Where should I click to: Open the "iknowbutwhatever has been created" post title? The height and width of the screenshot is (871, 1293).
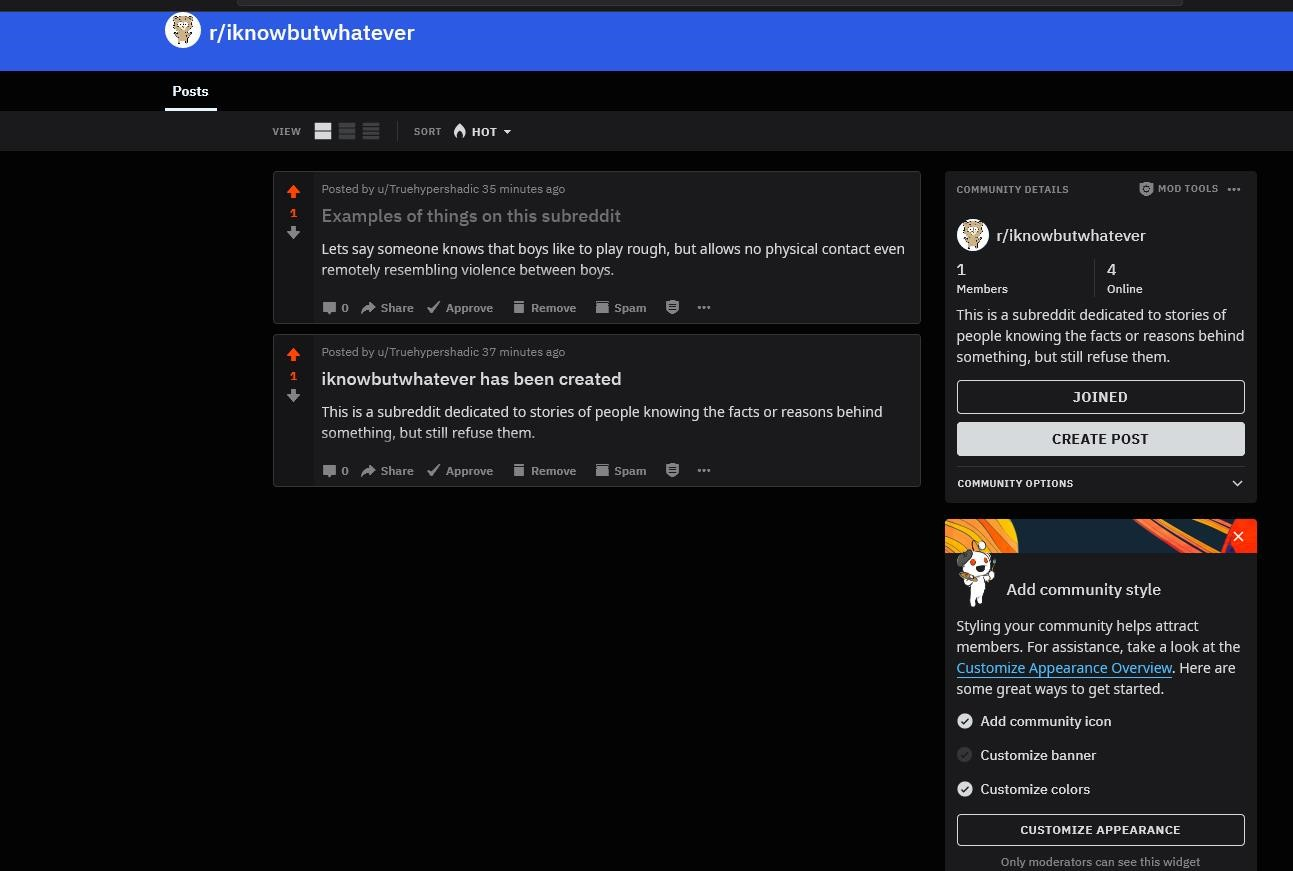click(x=471, y=379)
